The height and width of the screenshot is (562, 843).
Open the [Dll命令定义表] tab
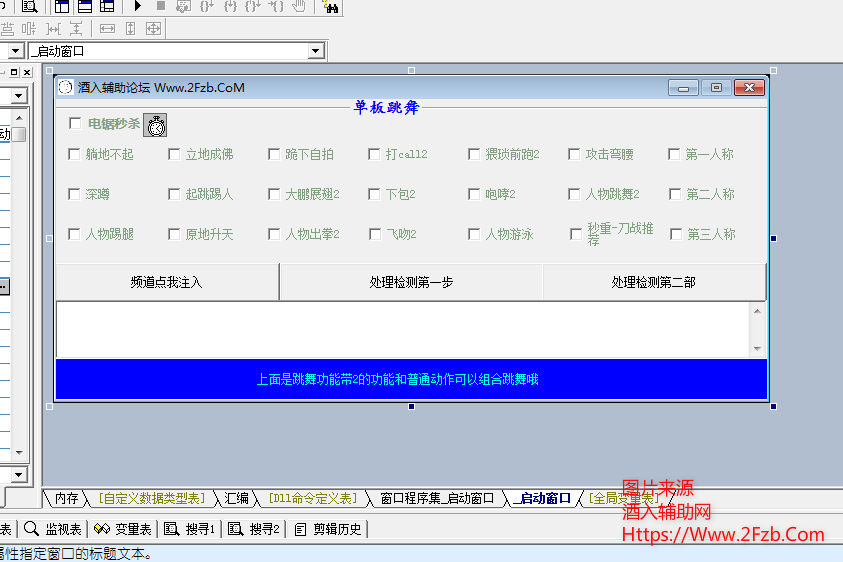tap(312, 499)
